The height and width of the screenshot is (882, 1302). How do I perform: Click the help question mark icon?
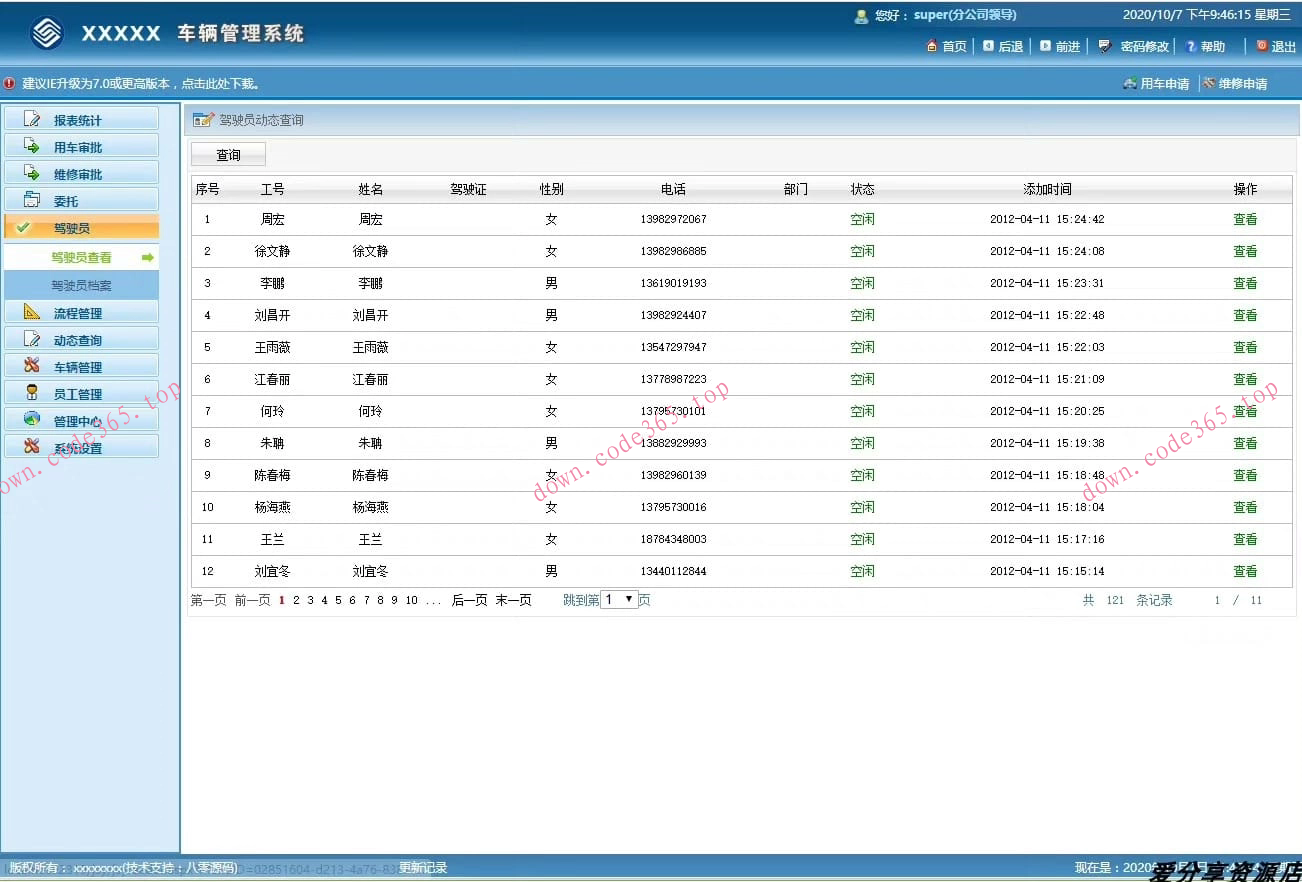pyautogui.click(x=1190, y=46)
